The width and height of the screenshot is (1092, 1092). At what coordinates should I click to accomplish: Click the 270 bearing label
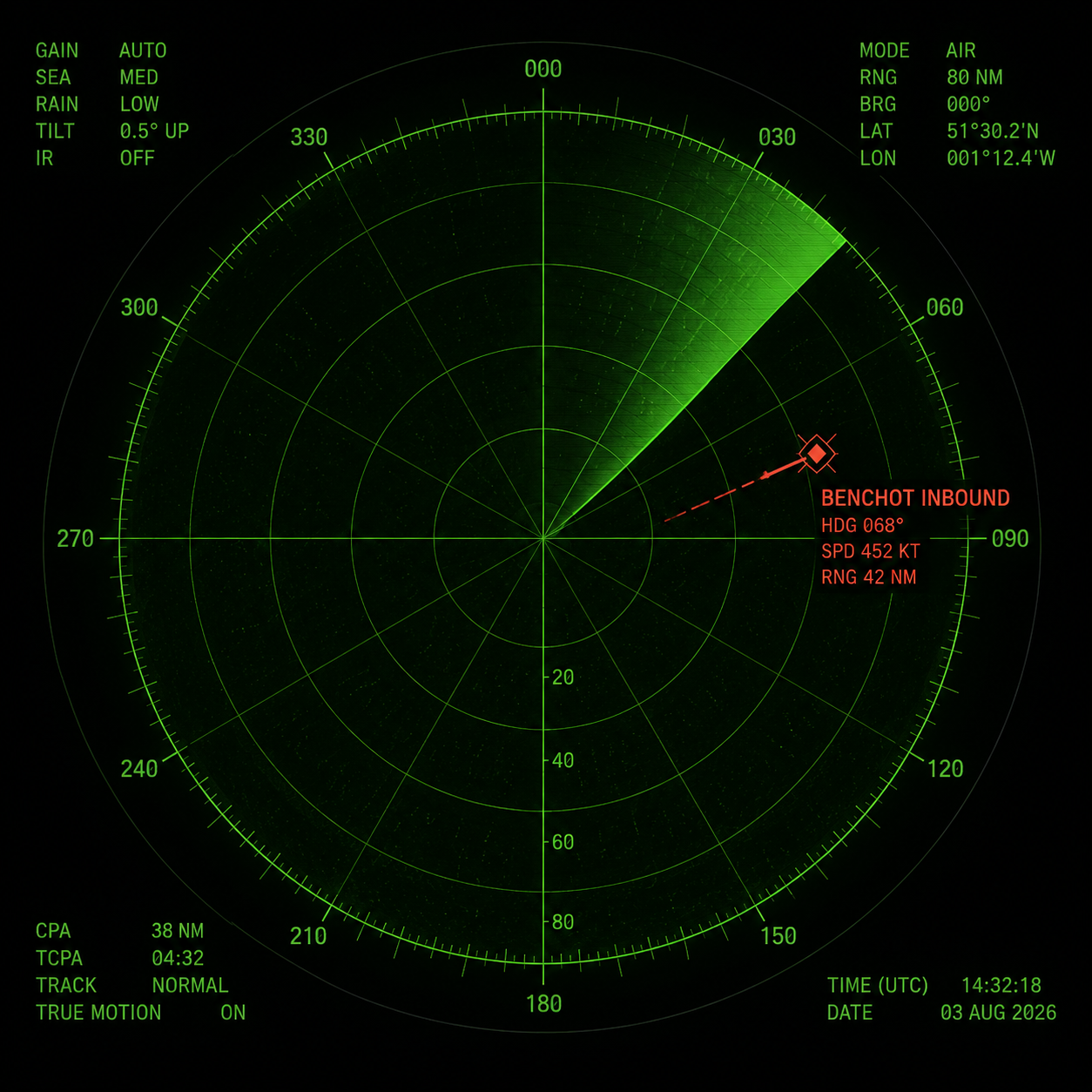[76, 539]
